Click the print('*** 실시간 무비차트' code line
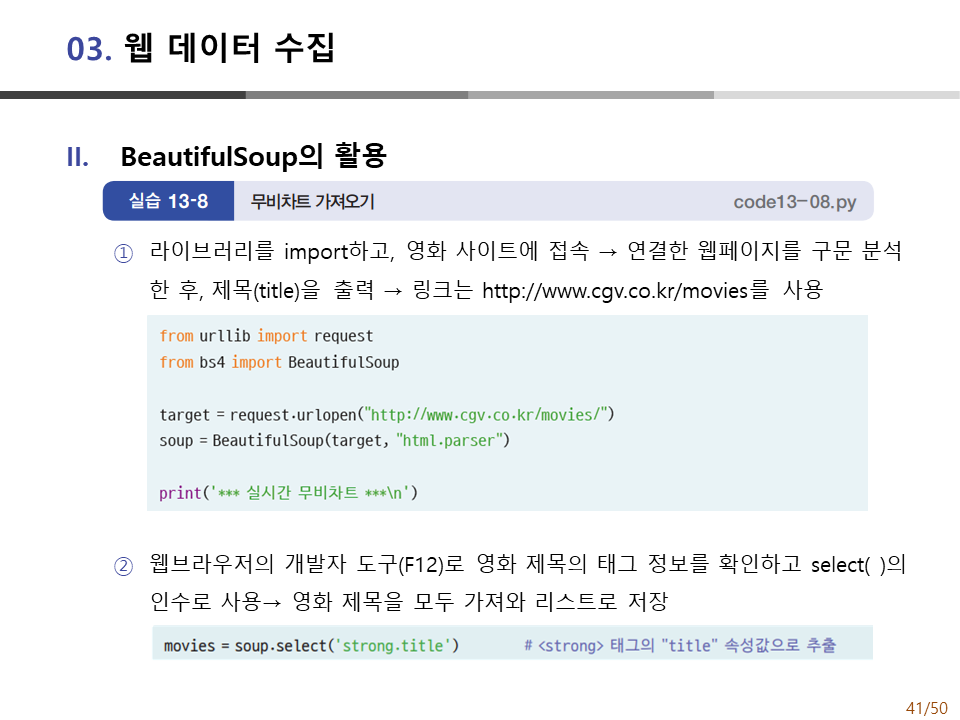 click(x=288, y=492)
